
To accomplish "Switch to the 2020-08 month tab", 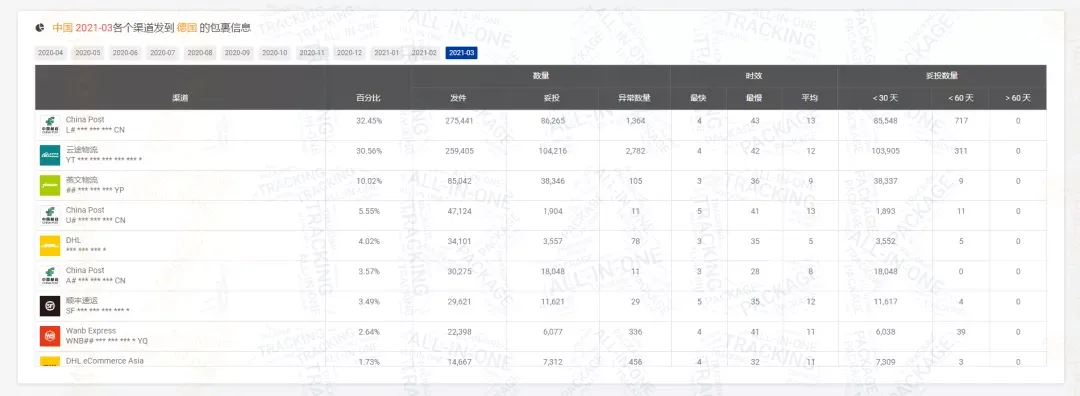I will (200, 53).
